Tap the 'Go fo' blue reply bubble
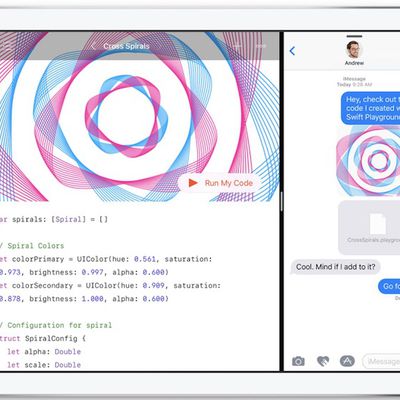 pyautogui.click(x=389, y=286)
